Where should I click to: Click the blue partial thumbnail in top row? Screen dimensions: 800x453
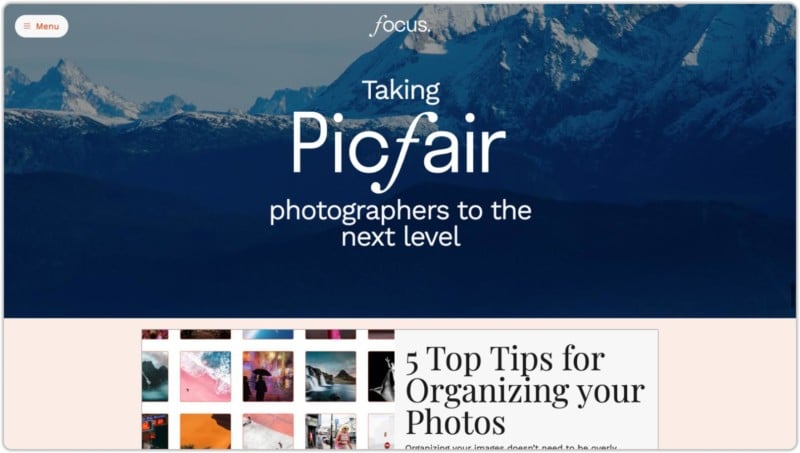click(x=268, y=334)
